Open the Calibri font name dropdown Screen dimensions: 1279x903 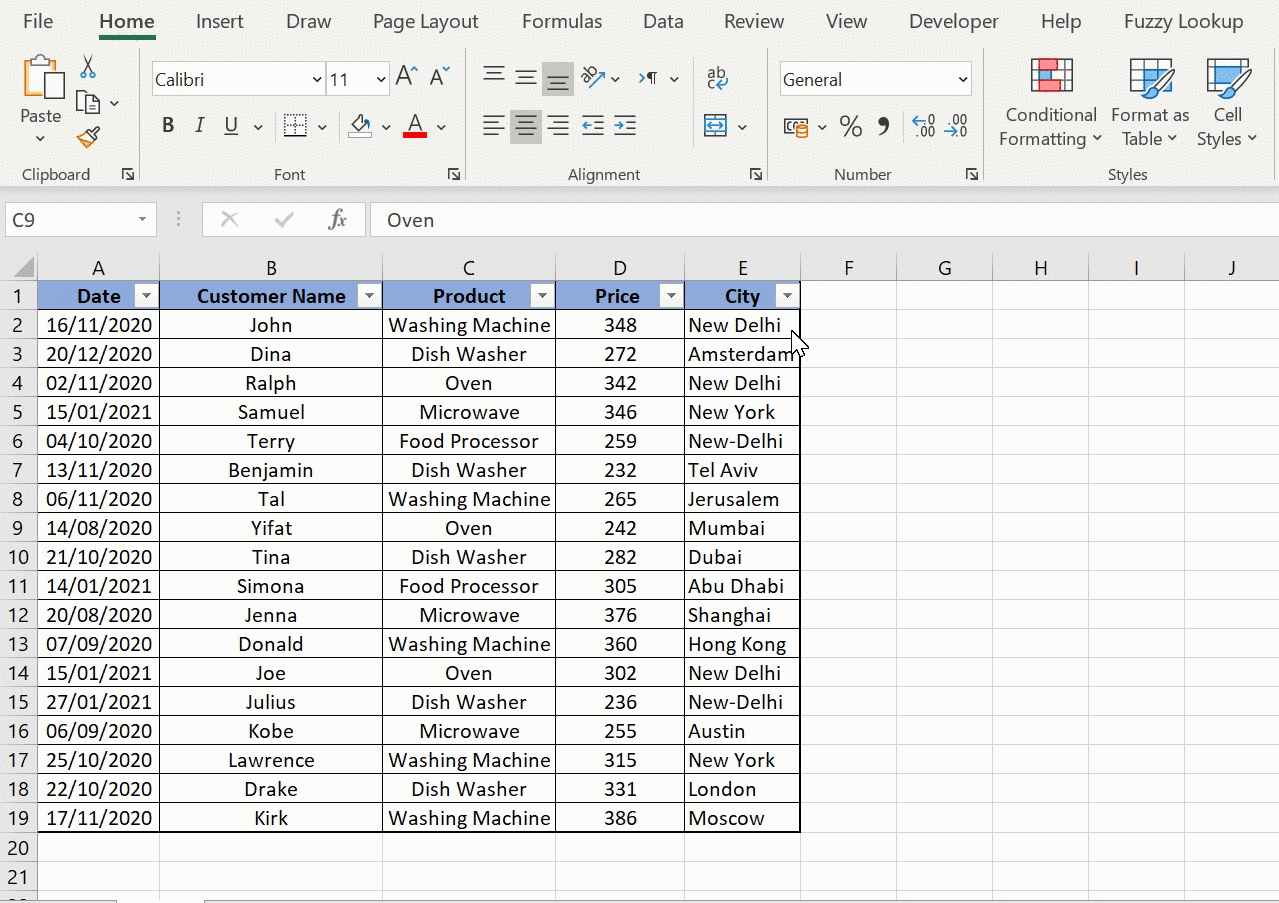point(317,80)
